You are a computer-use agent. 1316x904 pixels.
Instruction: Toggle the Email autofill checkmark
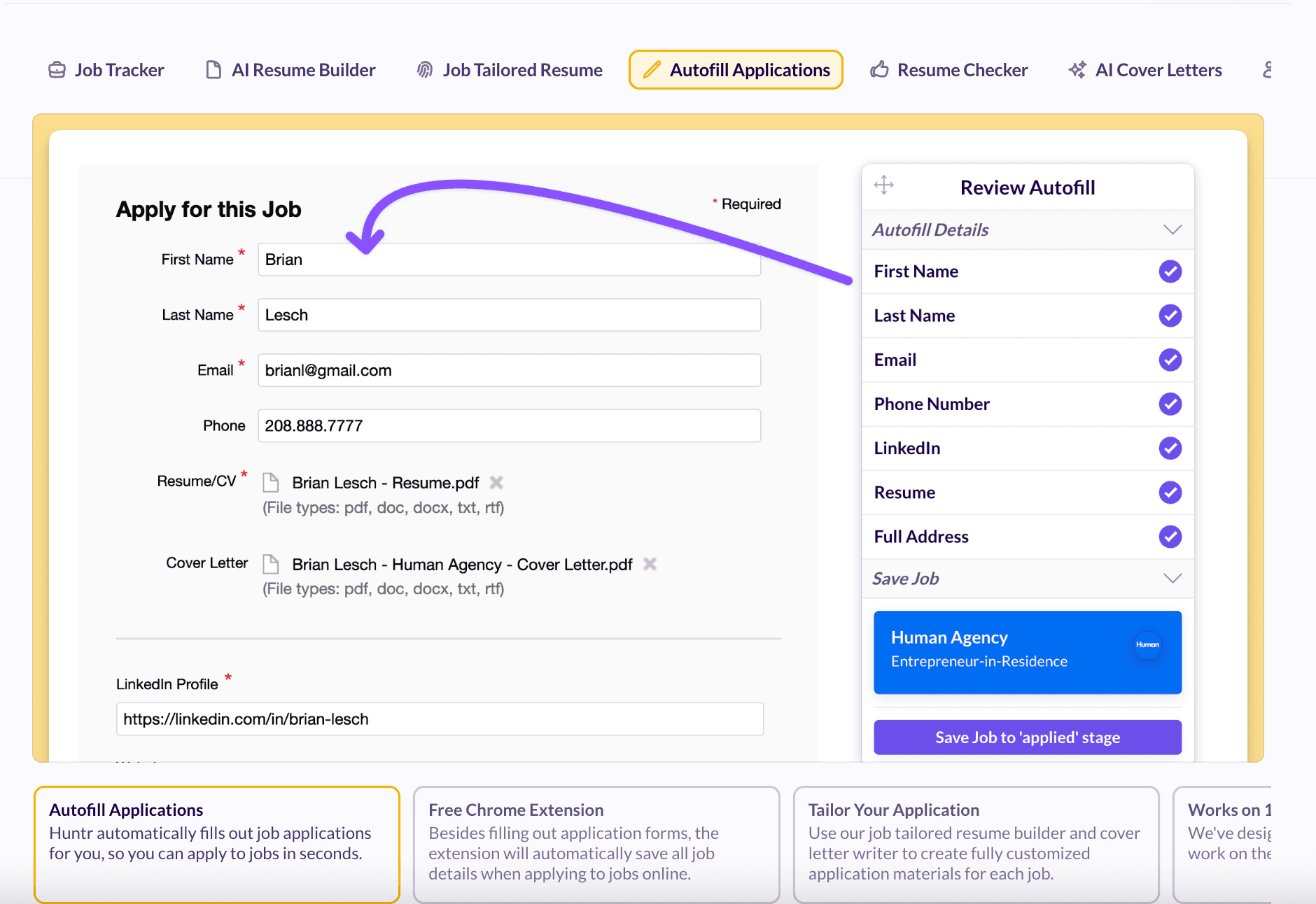click(1170, 360)
